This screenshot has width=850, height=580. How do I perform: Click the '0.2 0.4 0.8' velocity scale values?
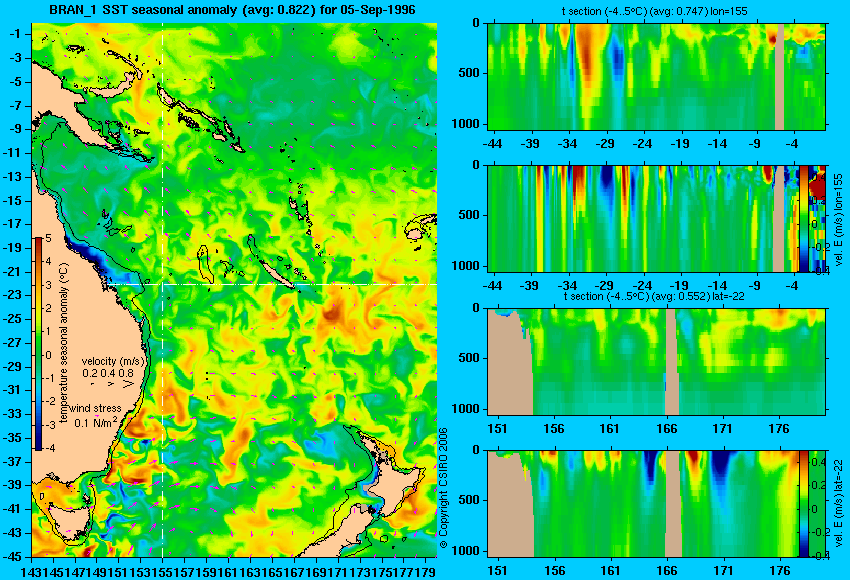[x=108, y=373]
